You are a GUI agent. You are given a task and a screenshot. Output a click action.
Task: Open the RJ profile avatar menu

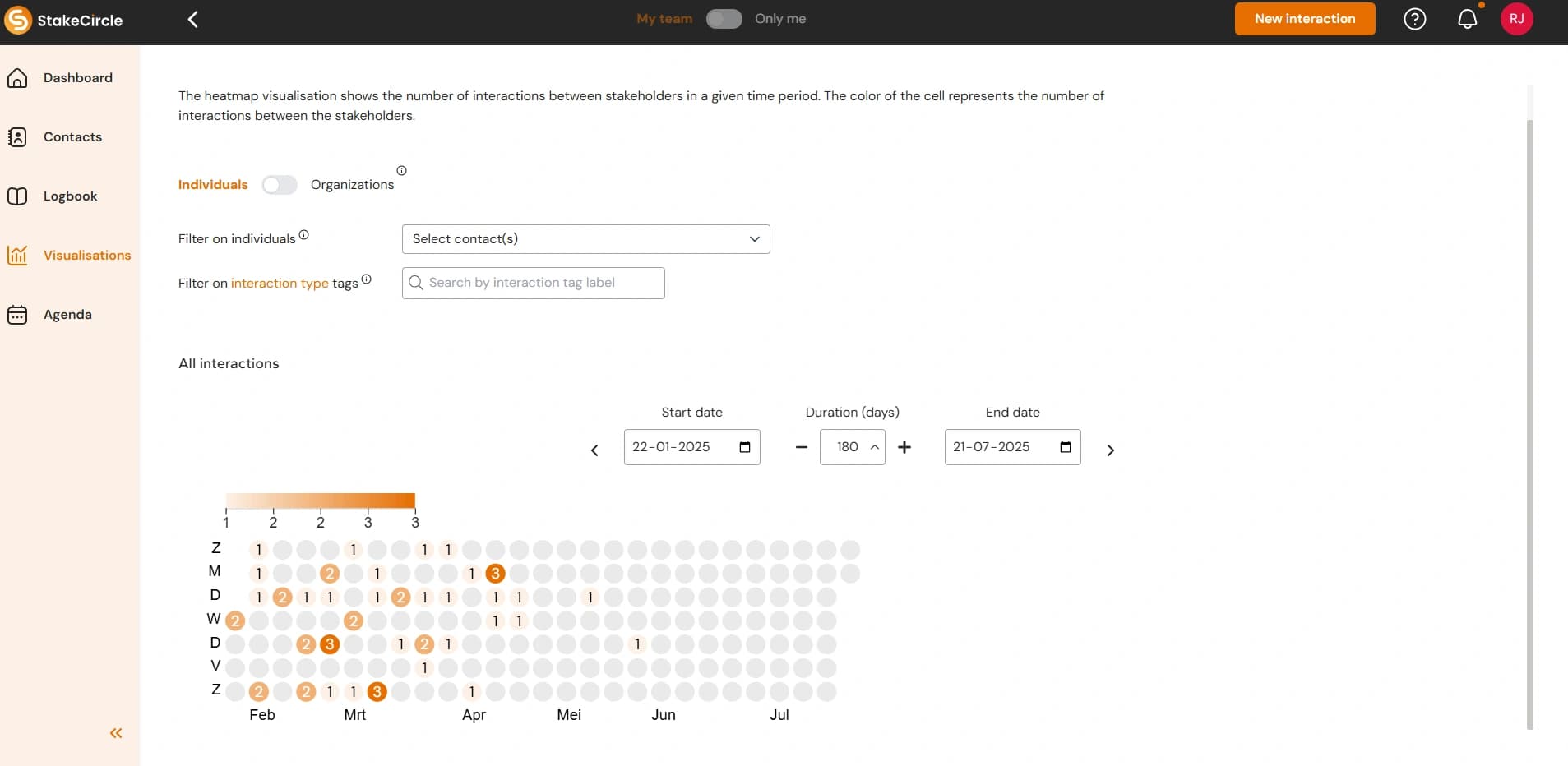click(x=1517, y=18)
